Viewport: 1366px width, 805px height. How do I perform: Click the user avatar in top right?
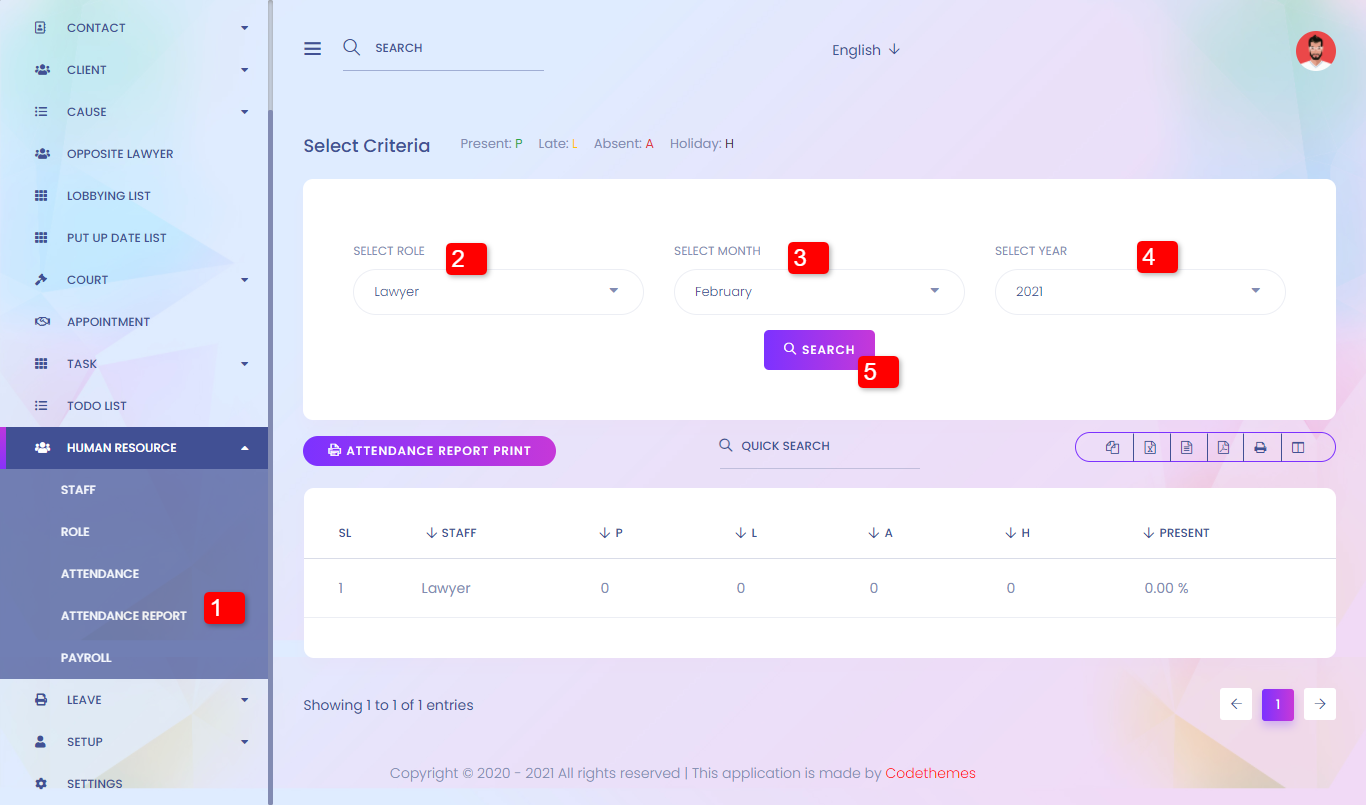[x=1315, y=51]
